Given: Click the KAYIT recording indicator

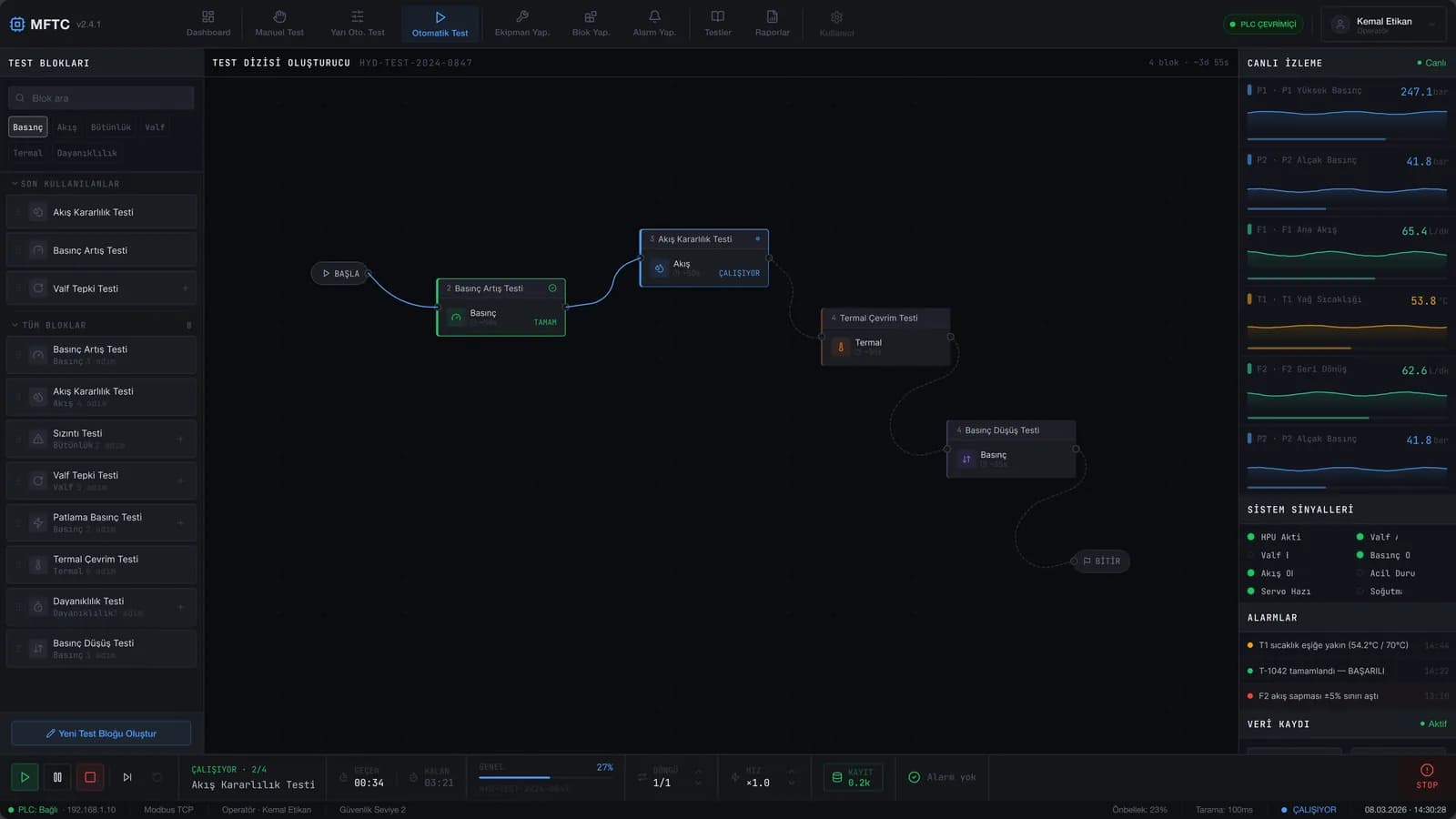Looking at the screenshot, I should (853, 777).
